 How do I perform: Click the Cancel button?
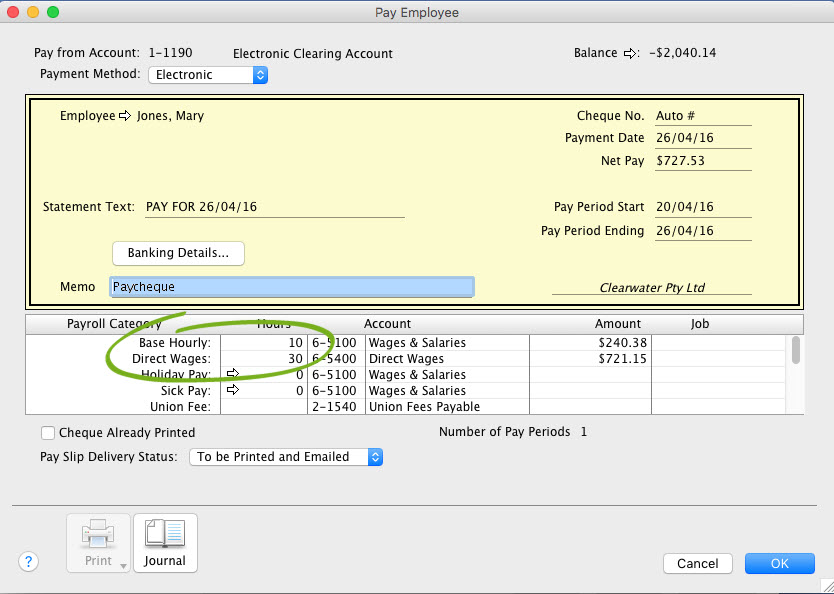coord(697,563)
